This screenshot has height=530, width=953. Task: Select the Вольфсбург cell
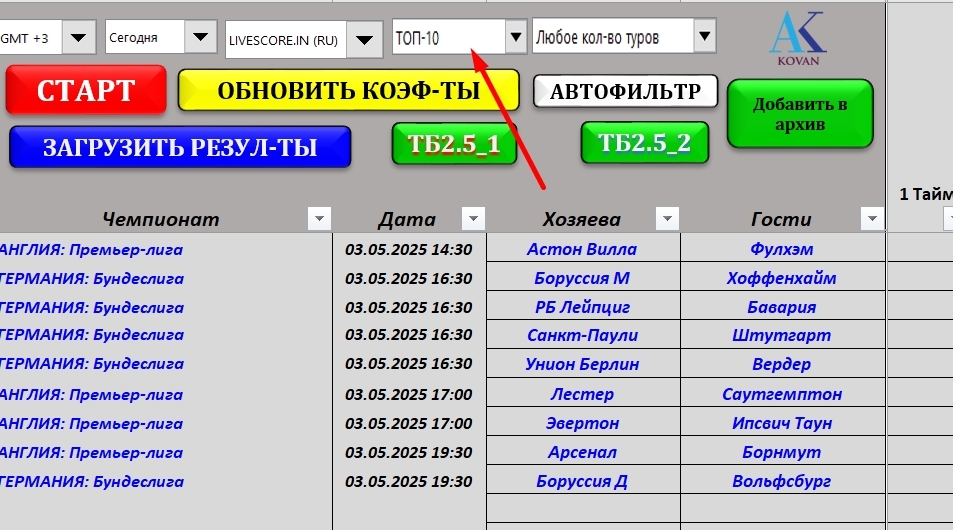point(782,481)
